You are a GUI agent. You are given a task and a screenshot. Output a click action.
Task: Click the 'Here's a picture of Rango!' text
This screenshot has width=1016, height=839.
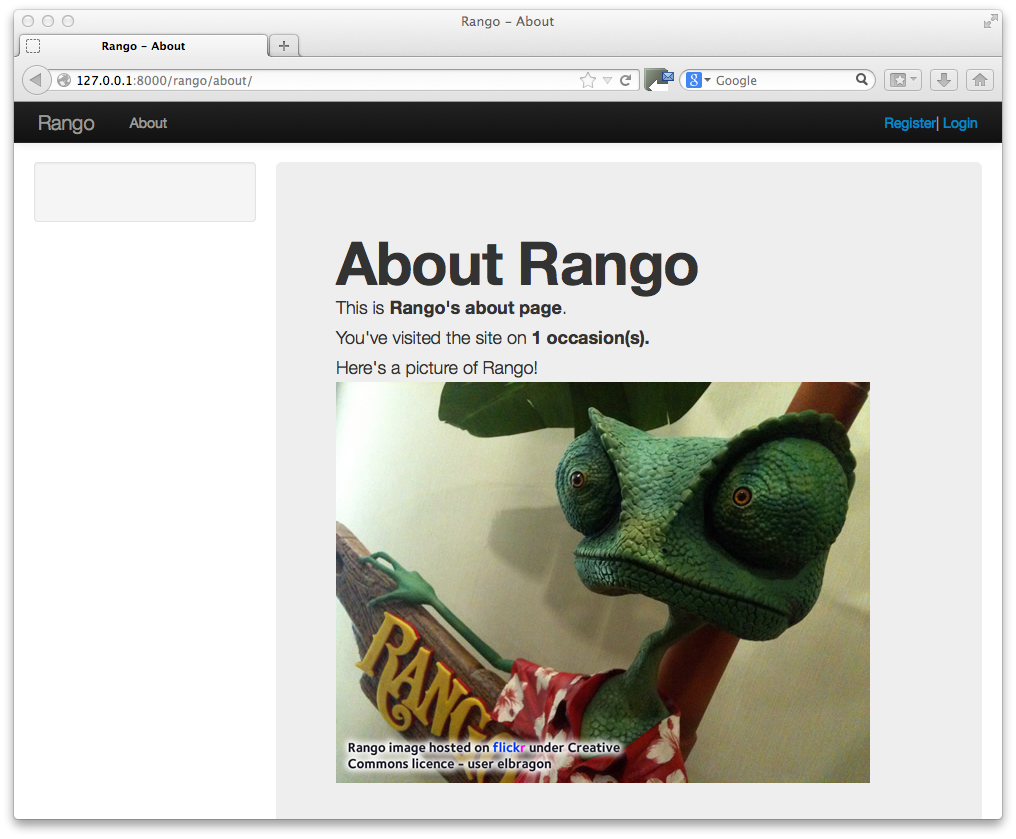(x=437, y=368)
